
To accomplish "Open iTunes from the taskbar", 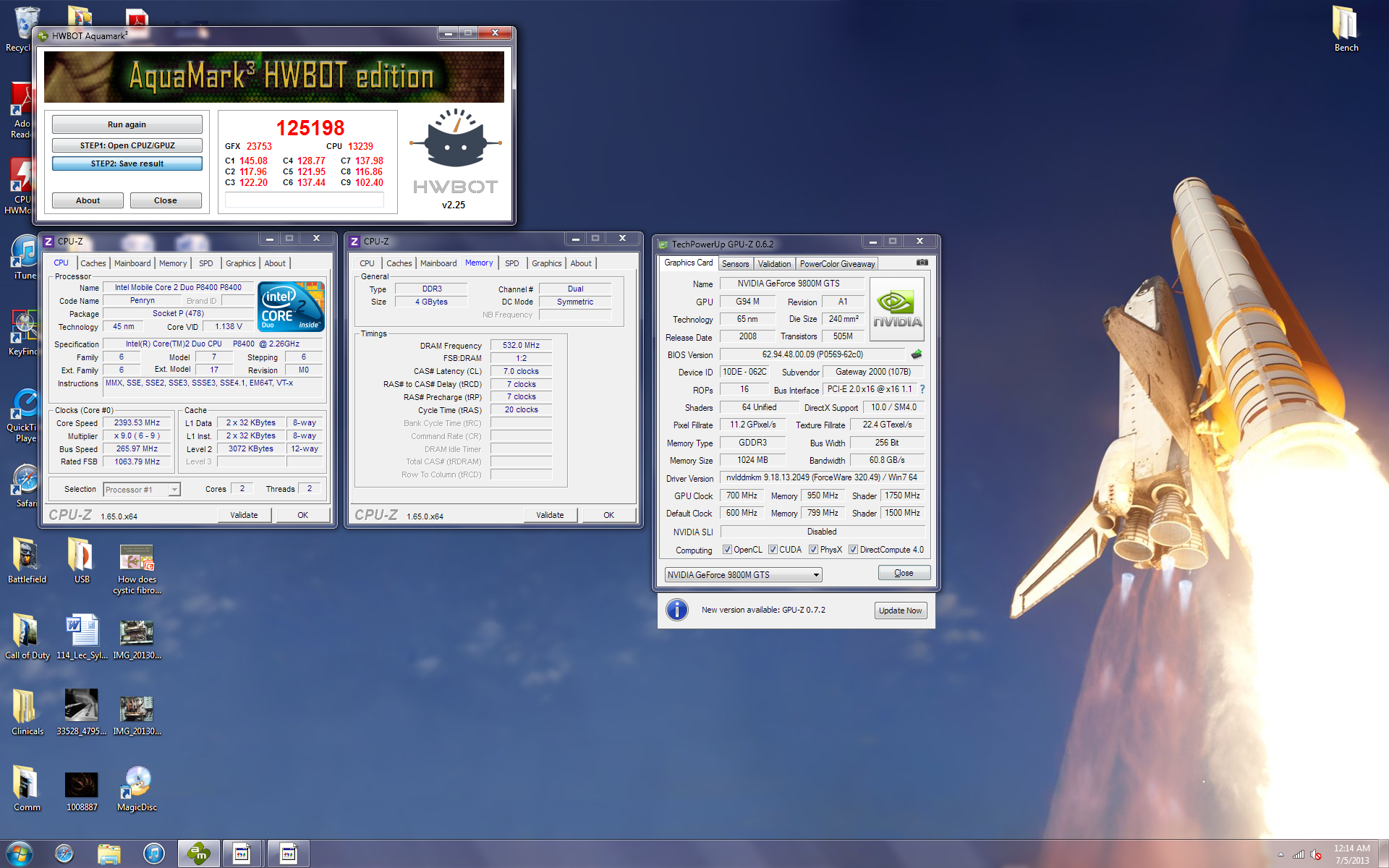I will tap(154, 854).
